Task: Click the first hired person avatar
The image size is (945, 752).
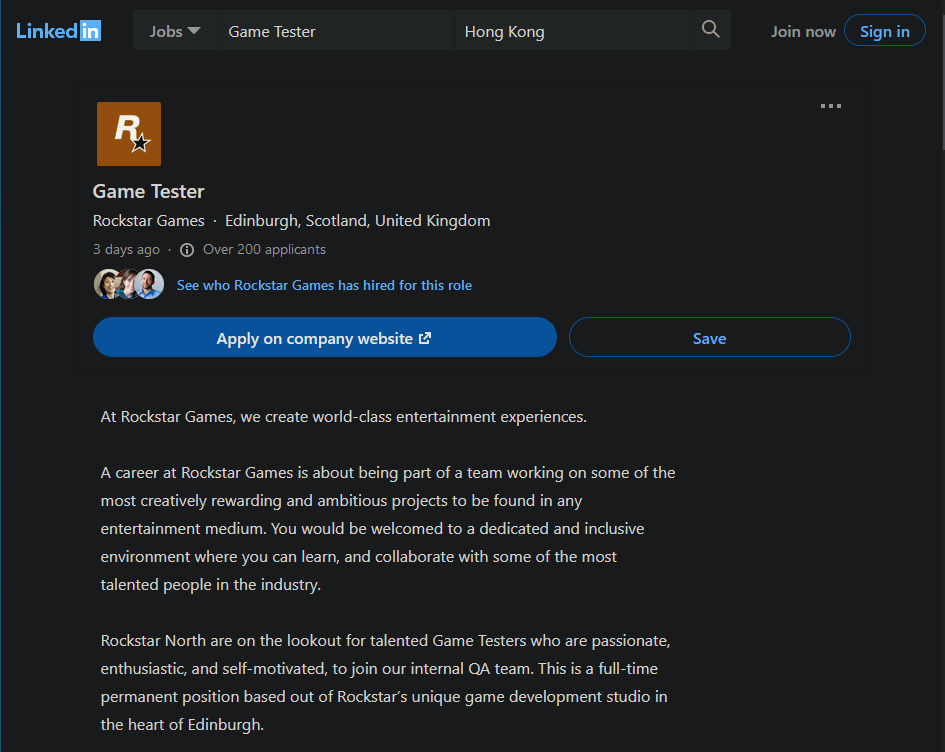Action: click(x=107, y=285)
